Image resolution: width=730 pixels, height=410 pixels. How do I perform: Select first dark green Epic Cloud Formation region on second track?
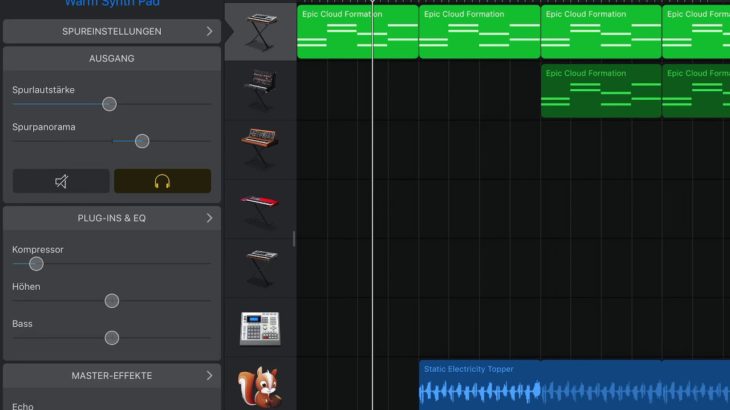[x=601, y=91]
